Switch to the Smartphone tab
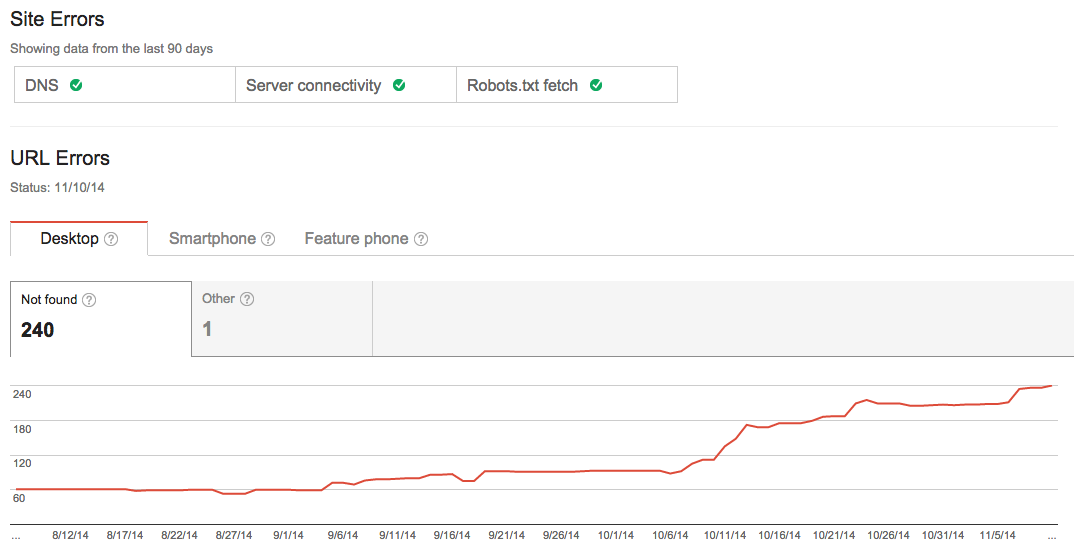 point(222,238)
